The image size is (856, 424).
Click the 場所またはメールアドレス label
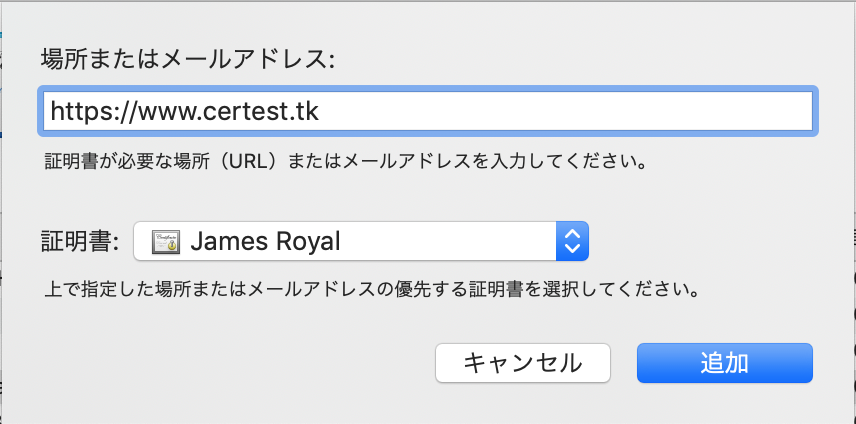(x=186, y=58)
